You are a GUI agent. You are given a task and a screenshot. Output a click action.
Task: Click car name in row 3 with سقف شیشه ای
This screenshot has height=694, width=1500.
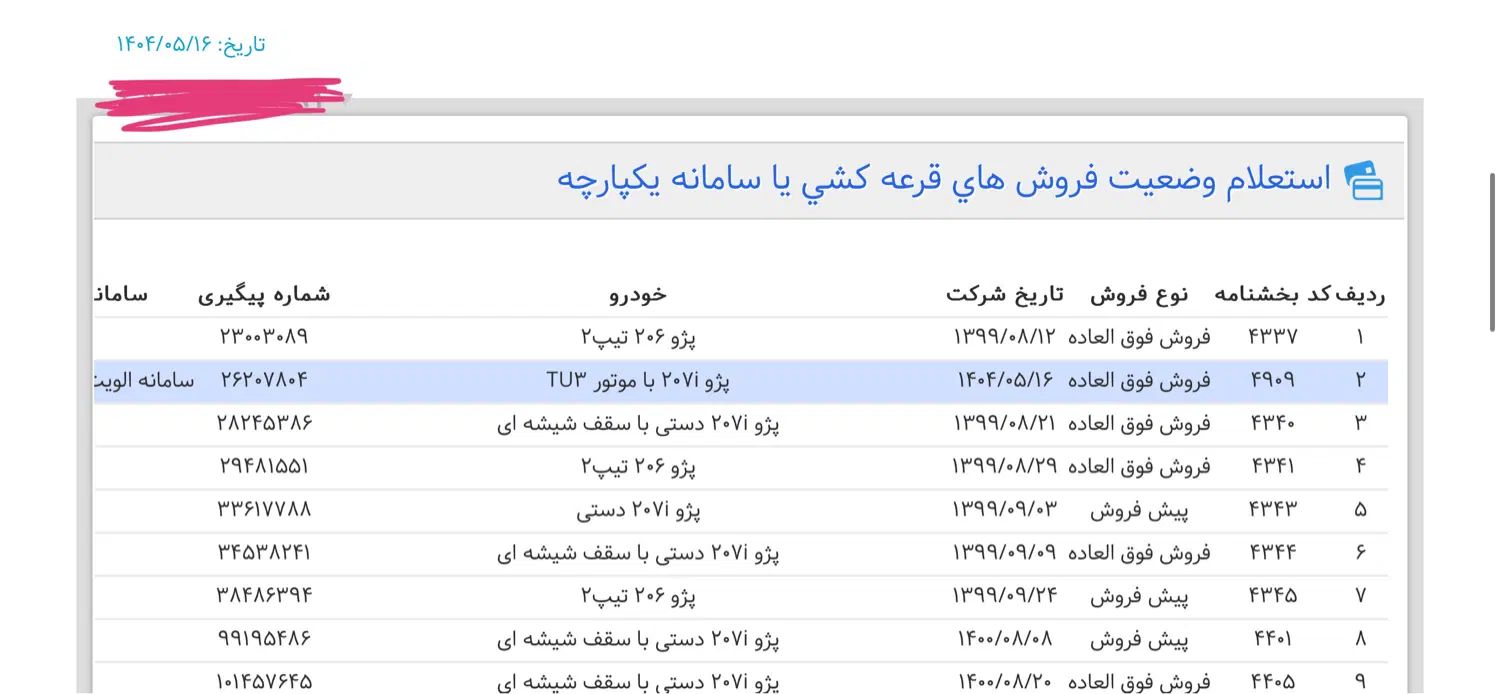pyautogui.click(x=638, y=423)
